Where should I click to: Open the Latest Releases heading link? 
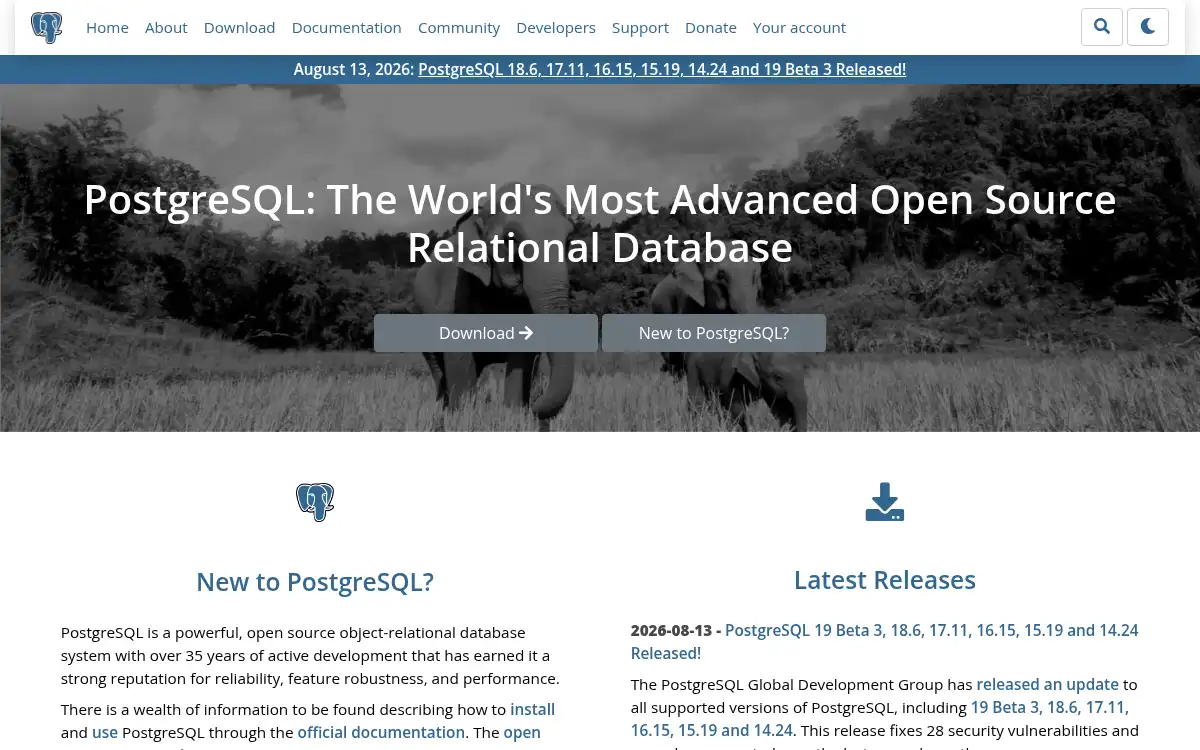tap(885, 580)
